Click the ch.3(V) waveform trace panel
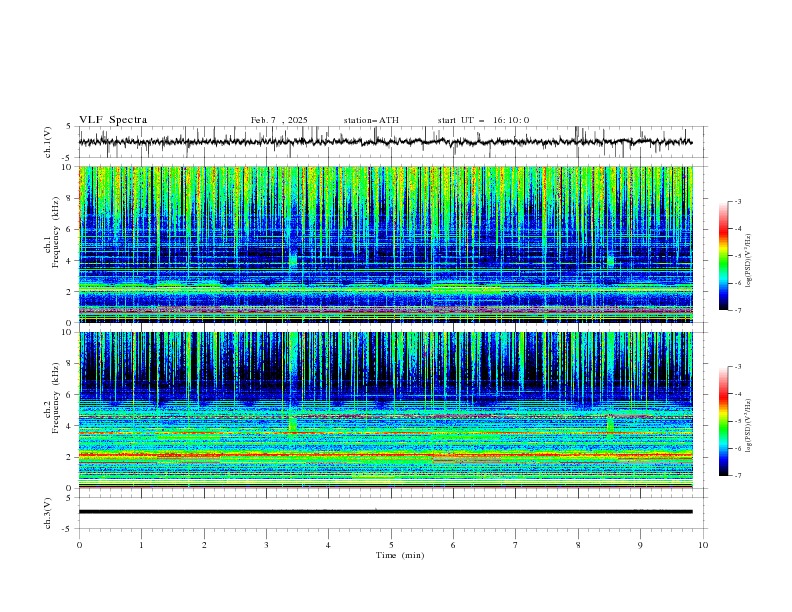 (x=393, y=513)
